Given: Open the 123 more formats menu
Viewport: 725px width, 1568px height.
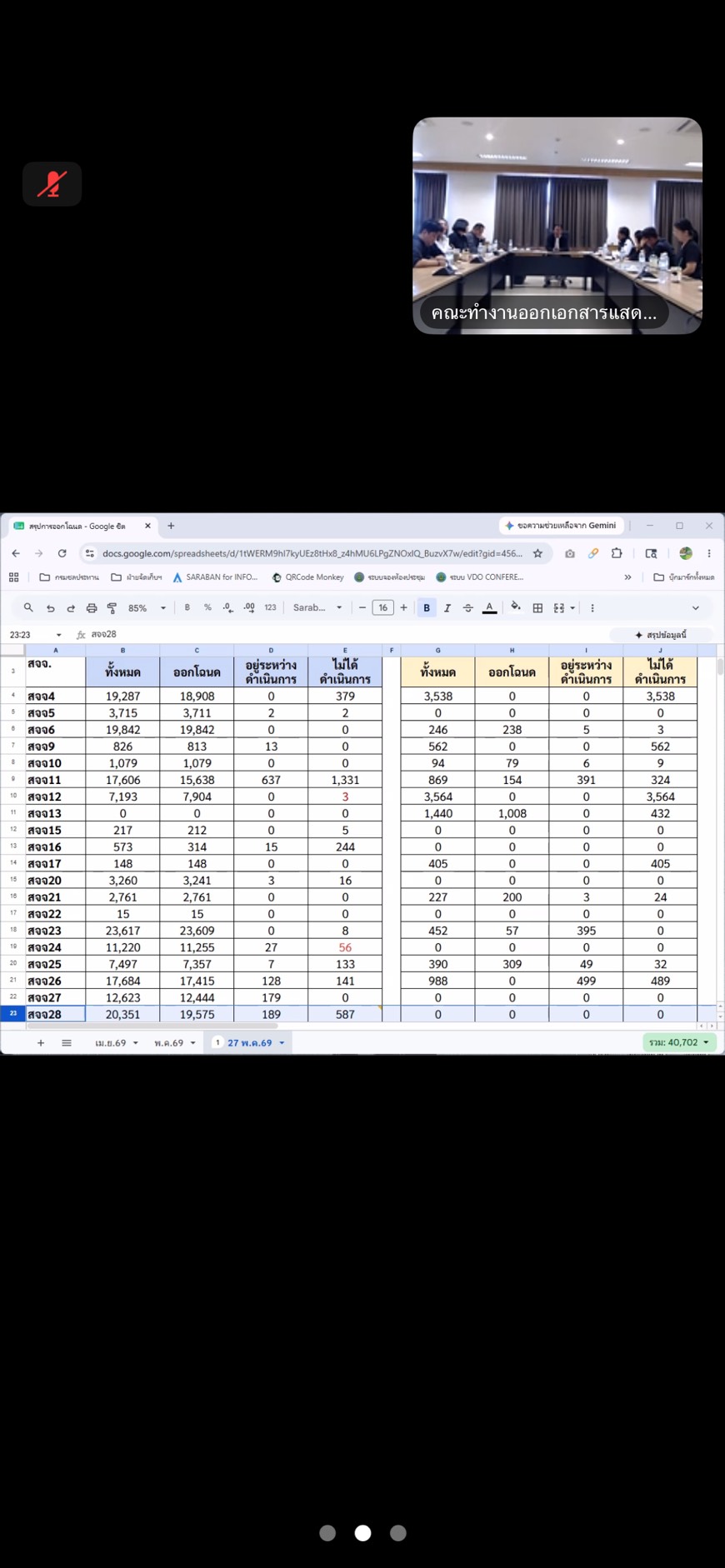Looking at the screenshot, I should coord(270,607).
